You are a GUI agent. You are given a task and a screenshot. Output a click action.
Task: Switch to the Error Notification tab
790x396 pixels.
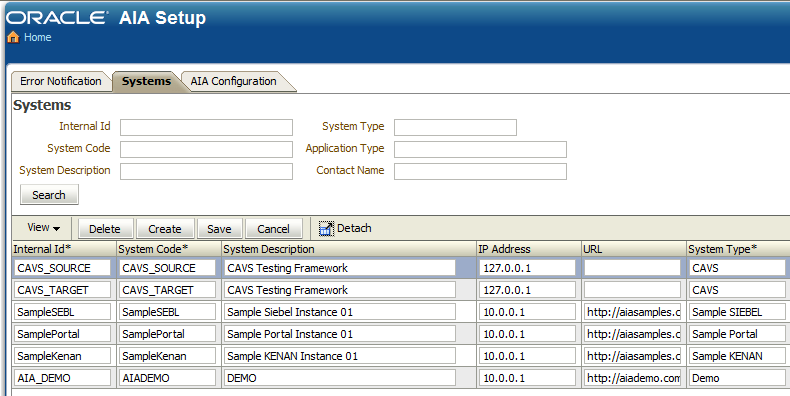pyautogui.click(x=60, y=81)
